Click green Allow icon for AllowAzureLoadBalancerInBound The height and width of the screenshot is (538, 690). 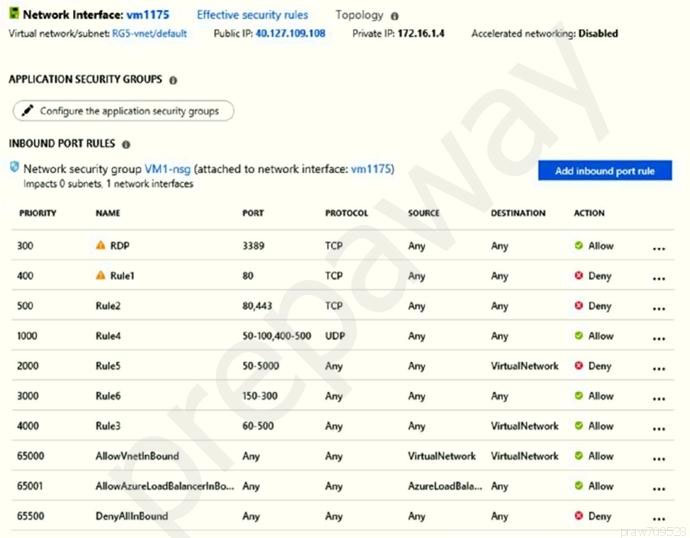(x=579, y=485)
